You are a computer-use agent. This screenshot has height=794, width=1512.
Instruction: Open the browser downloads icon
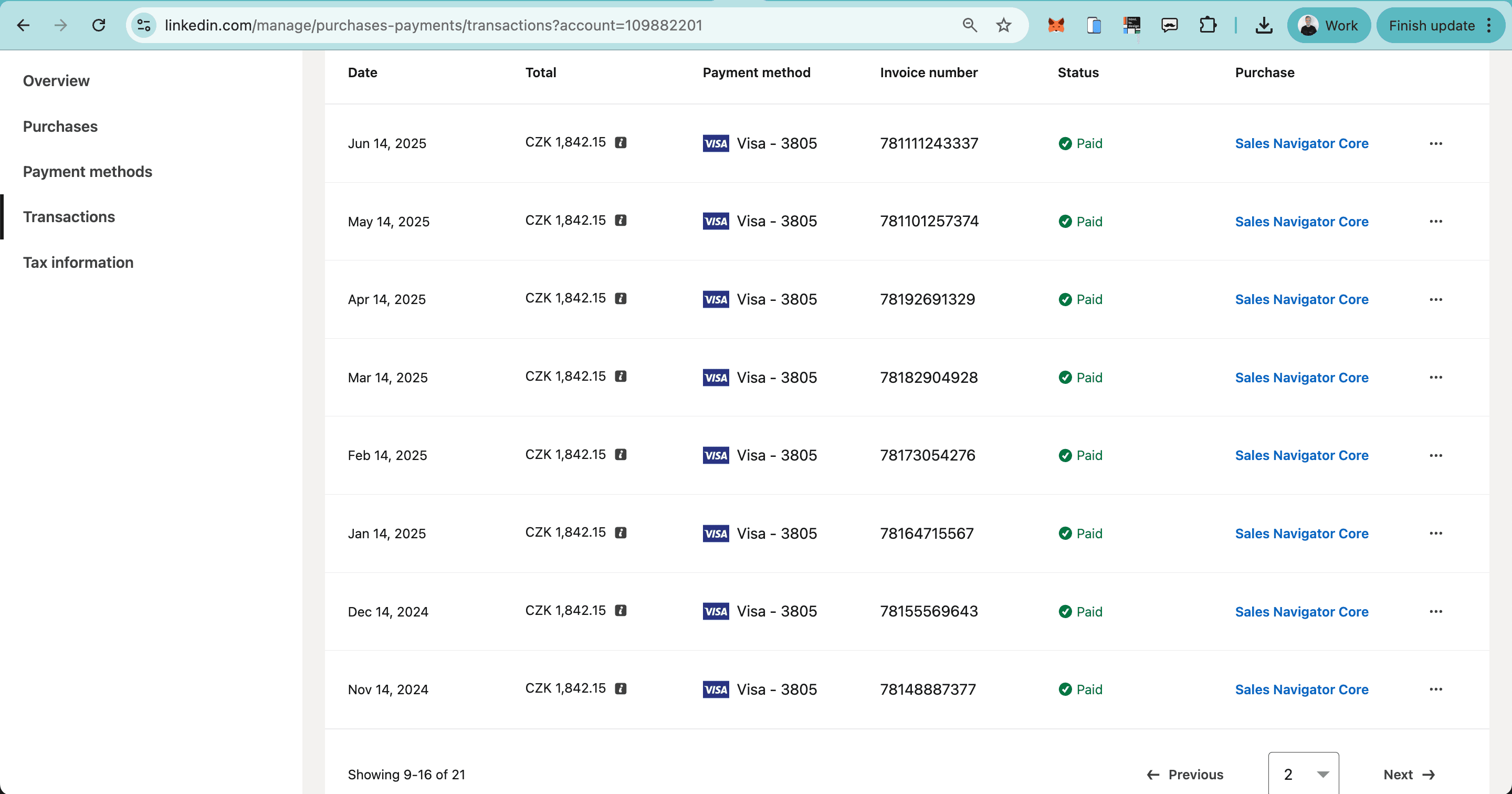[x=1263, y=25]
